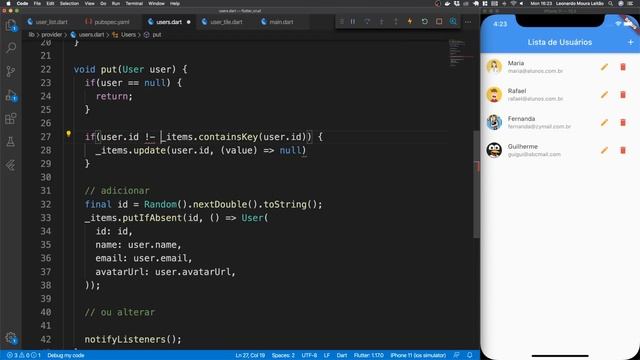The height and width of the screenshot is (360, 640).
Task: Open the notifications bell in status bar
Action: 470,355
